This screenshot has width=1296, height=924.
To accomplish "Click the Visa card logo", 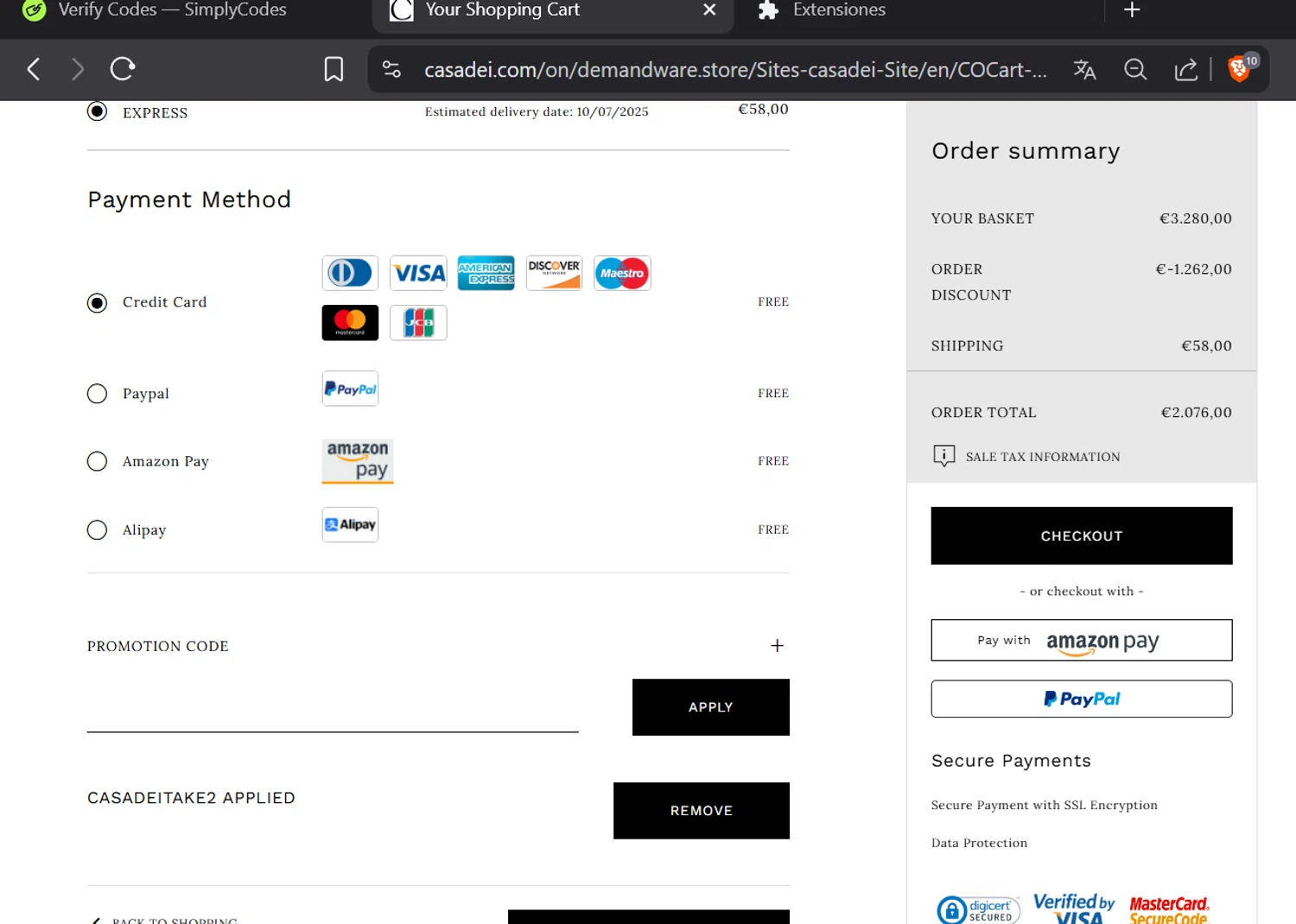I will tap(418, 273).
